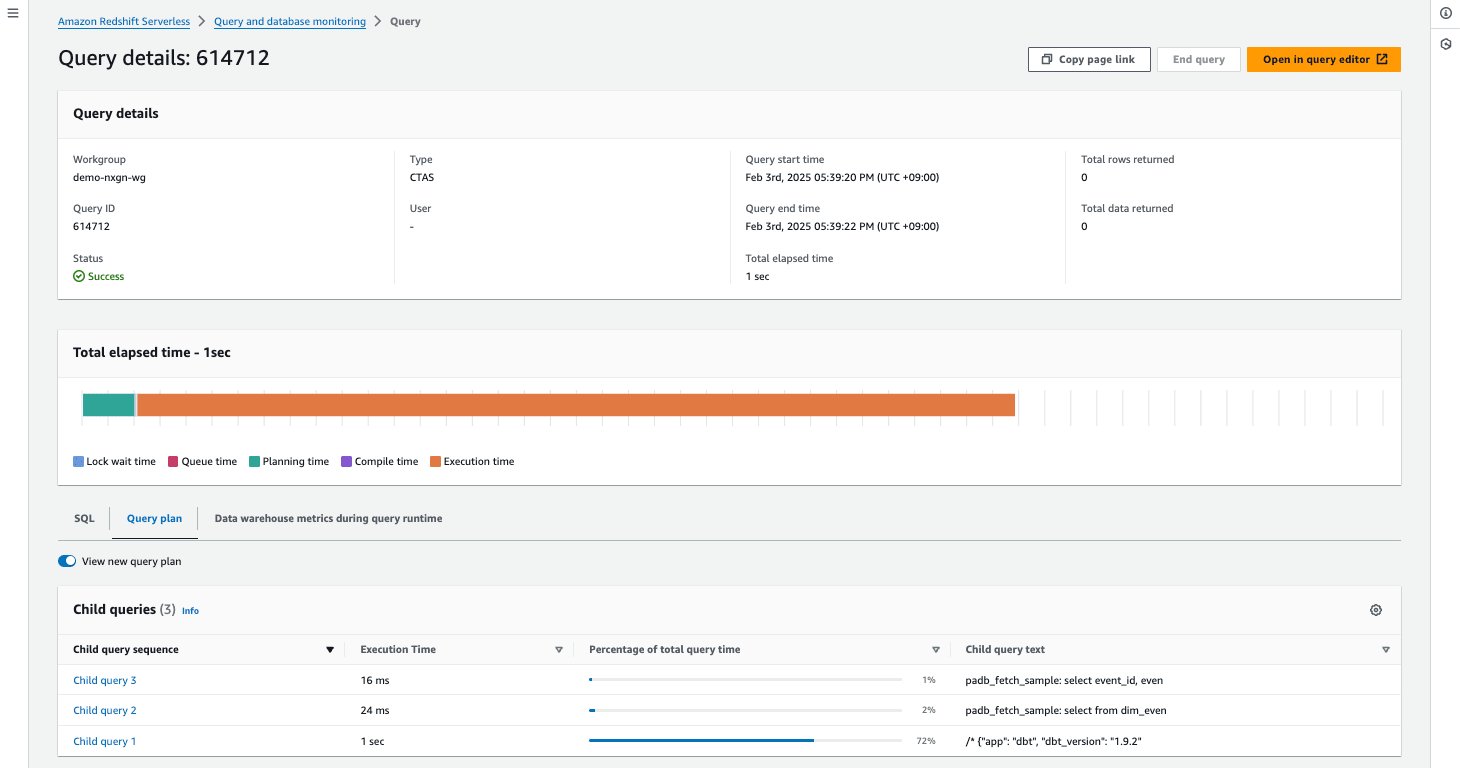This screenshot has height=768, width=1460.
Task: Click the 72% progress bar for Child query 1
Action: [745, 741]
